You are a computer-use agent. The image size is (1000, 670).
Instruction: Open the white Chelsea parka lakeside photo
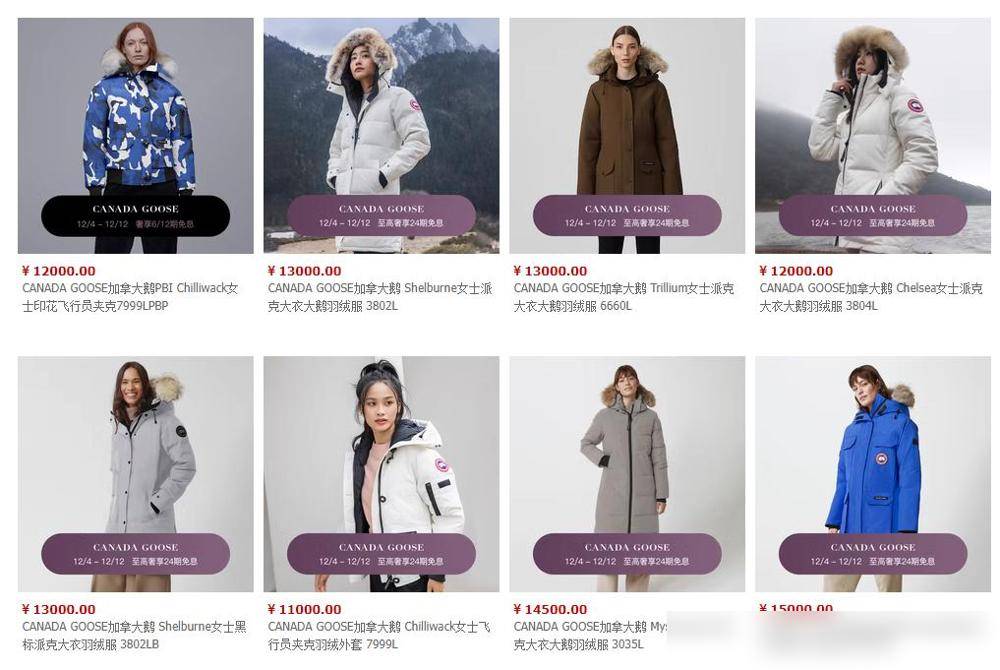(873, 135)
